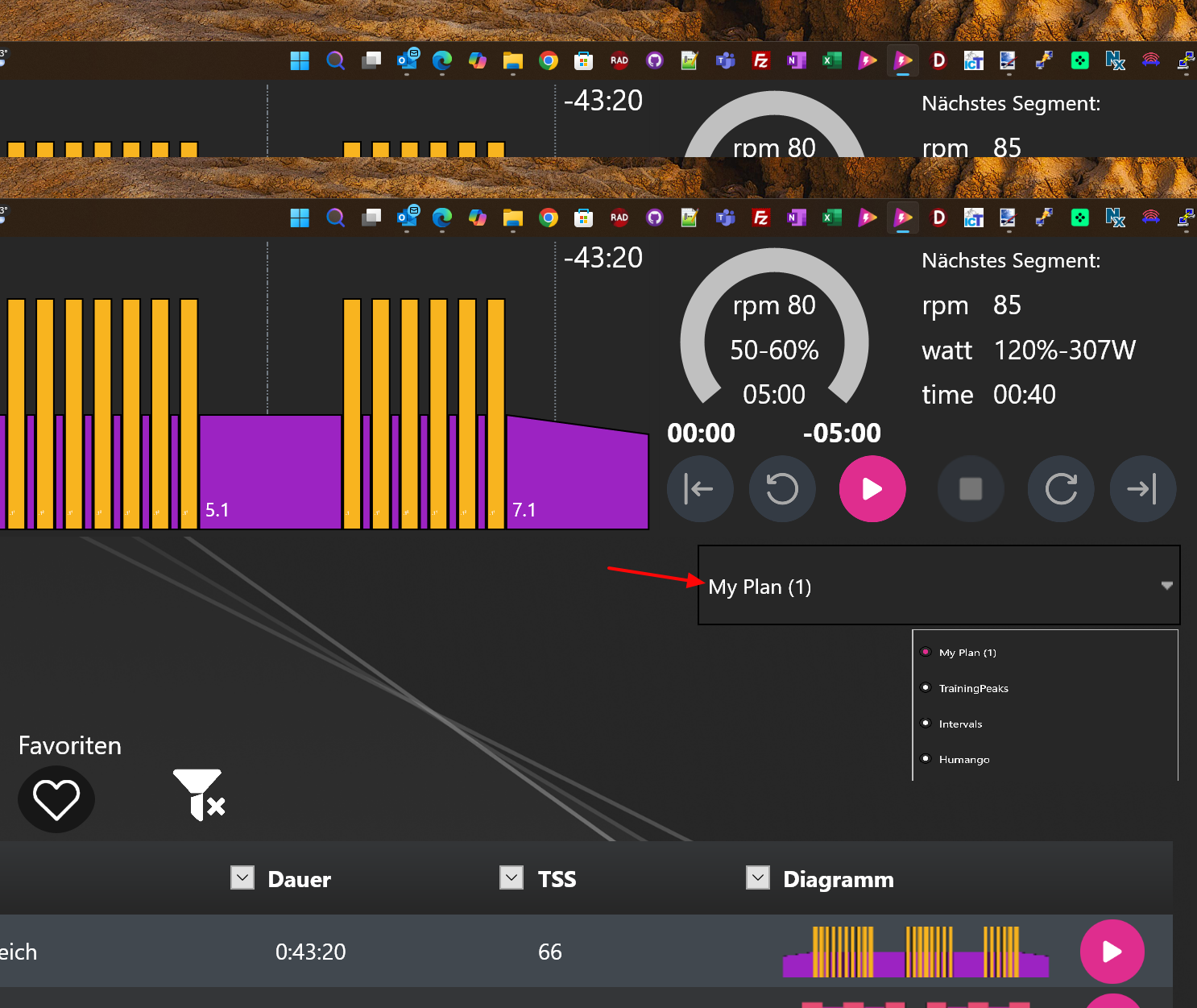
Task: Toggle the Favoriten heart icon
Action: click(x=56, y=799)
